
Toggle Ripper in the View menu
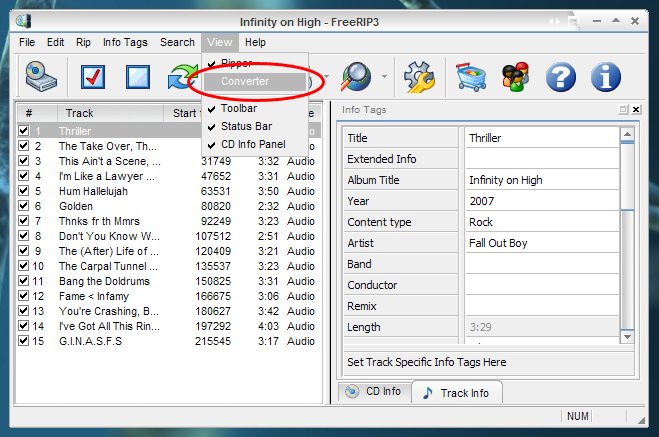pos(255,63)
